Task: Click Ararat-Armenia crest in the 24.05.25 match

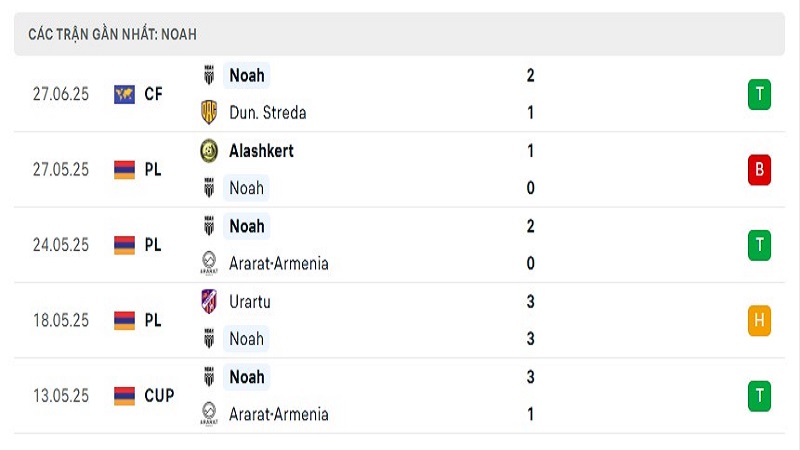Action: (x=209, y=263)
